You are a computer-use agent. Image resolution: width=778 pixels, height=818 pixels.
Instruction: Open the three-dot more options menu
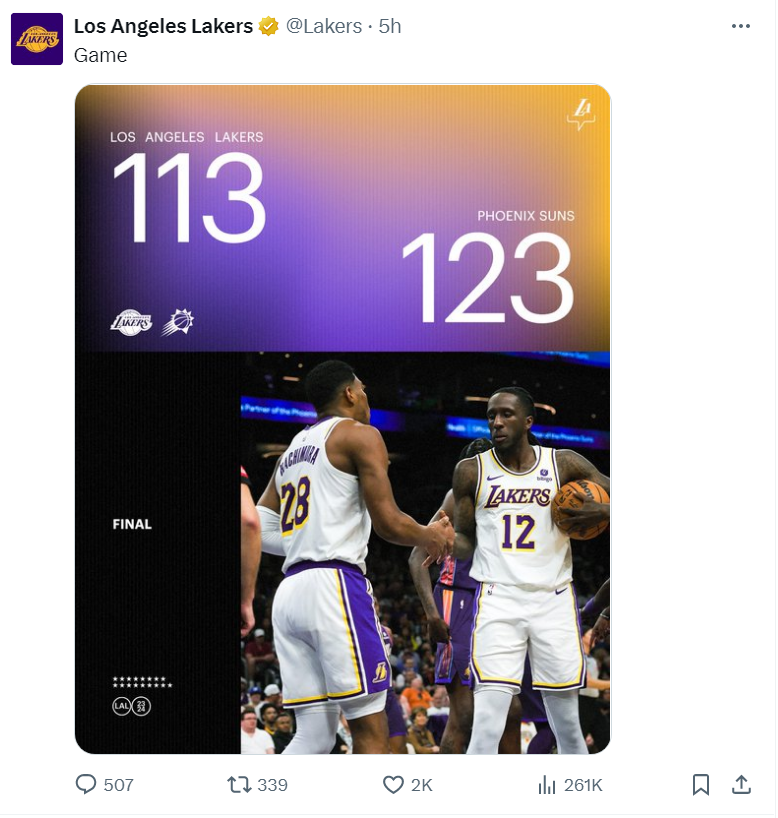point(740,26)
